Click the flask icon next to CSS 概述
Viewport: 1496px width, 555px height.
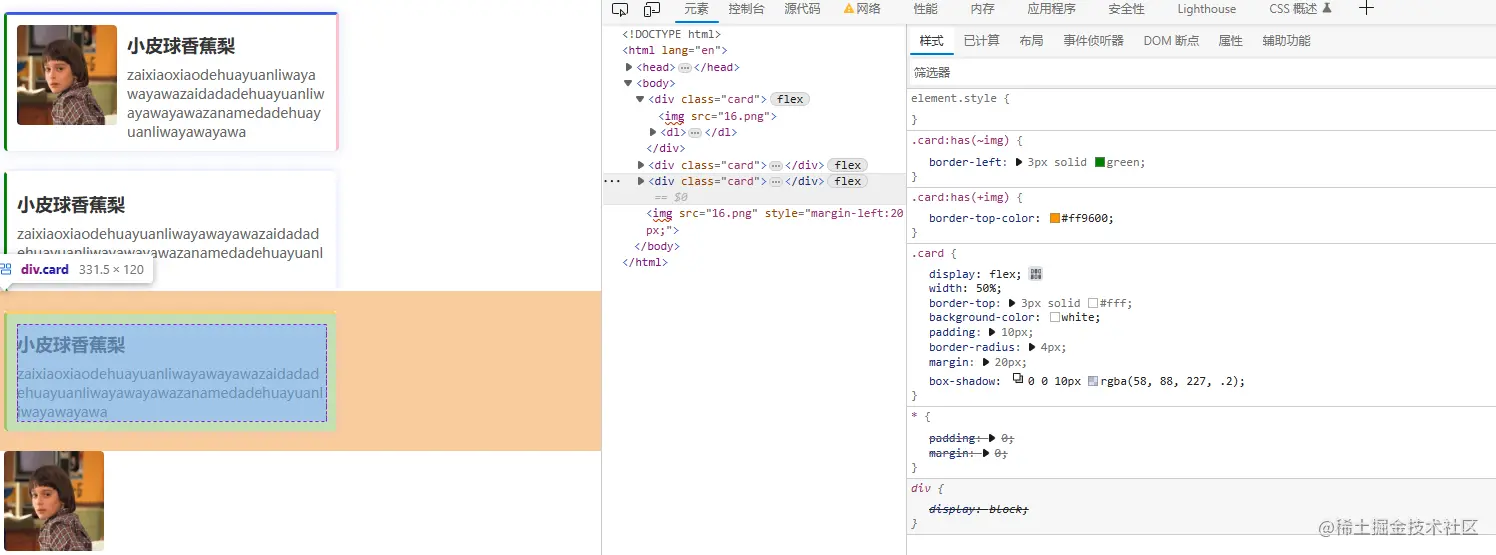(x=1328, y=8)
